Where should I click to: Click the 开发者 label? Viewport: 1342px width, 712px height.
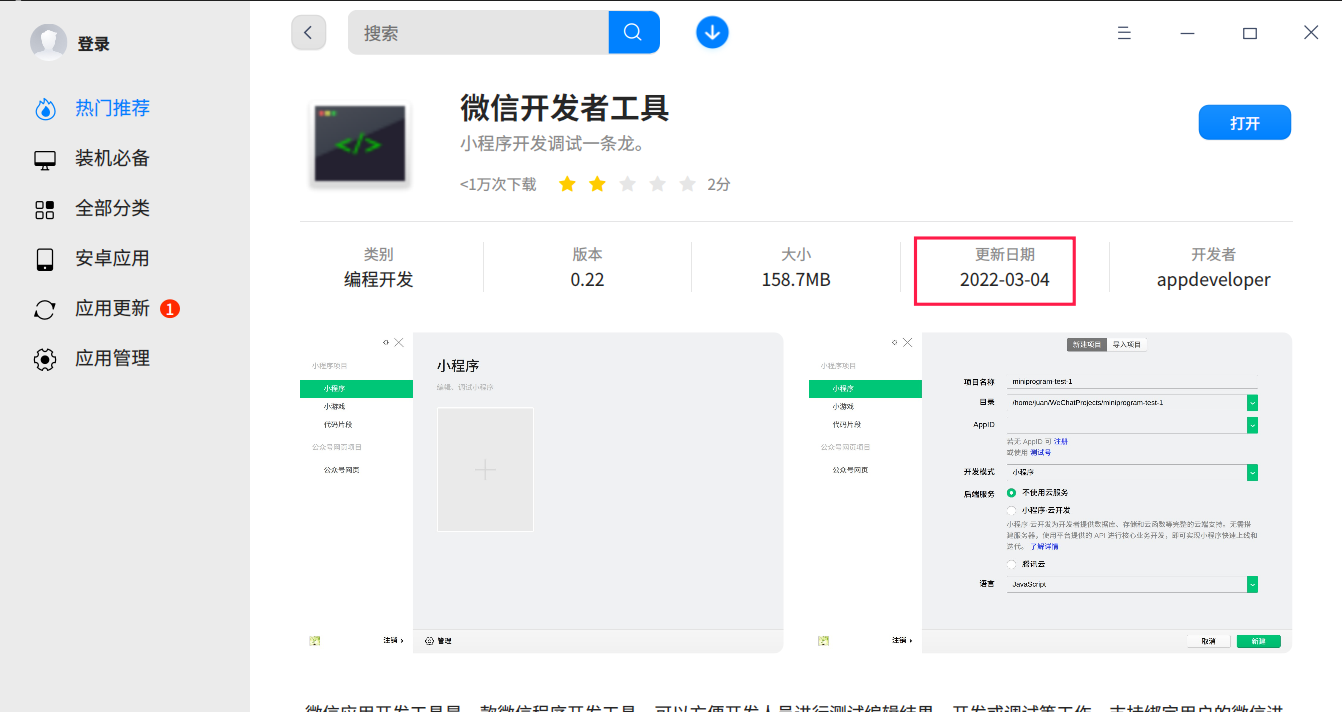coord(1214,255)
